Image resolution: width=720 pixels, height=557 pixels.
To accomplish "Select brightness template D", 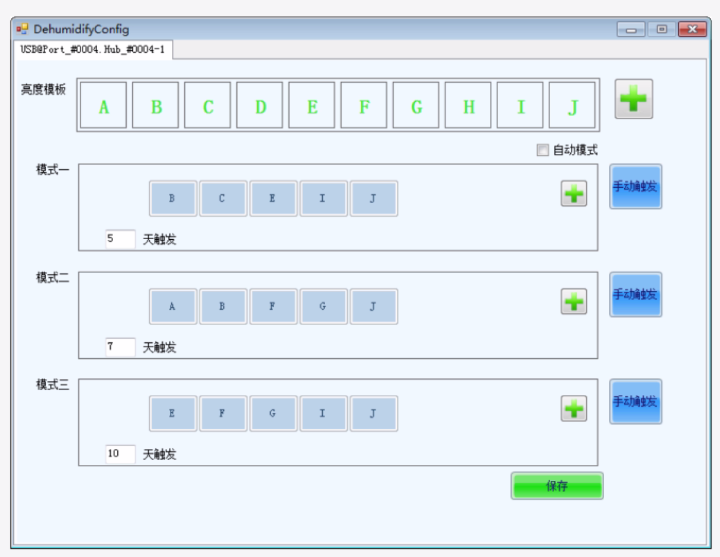I will point(260,106).
